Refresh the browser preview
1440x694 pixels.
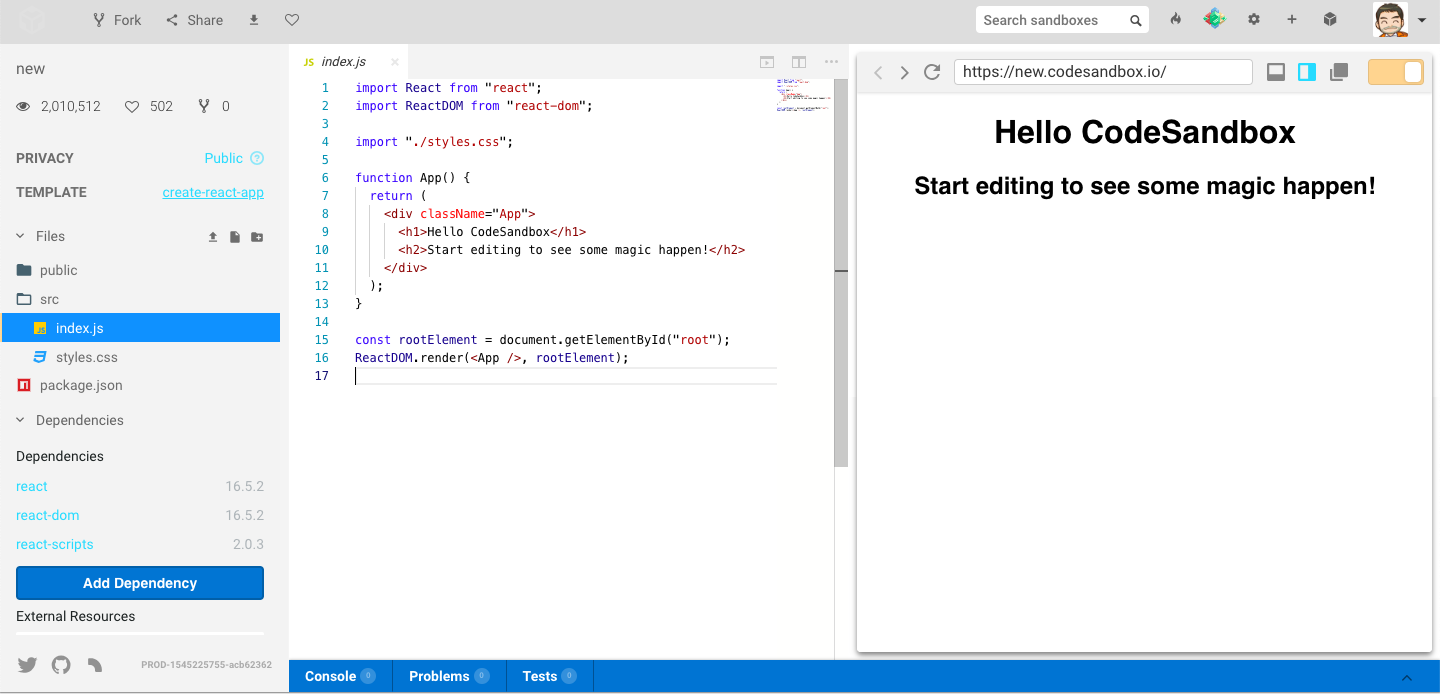tap(931, 71)
